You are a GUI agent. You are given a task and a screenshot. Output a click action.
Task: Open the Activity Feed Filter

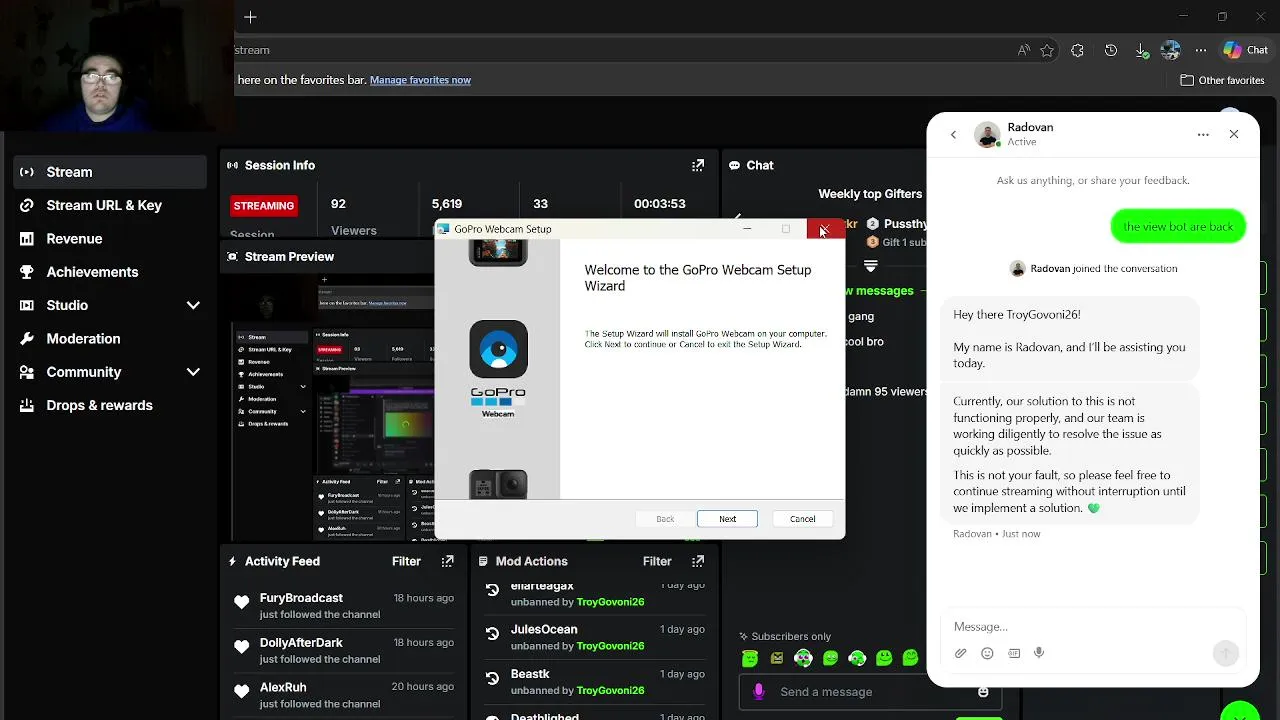pos(406,561)
